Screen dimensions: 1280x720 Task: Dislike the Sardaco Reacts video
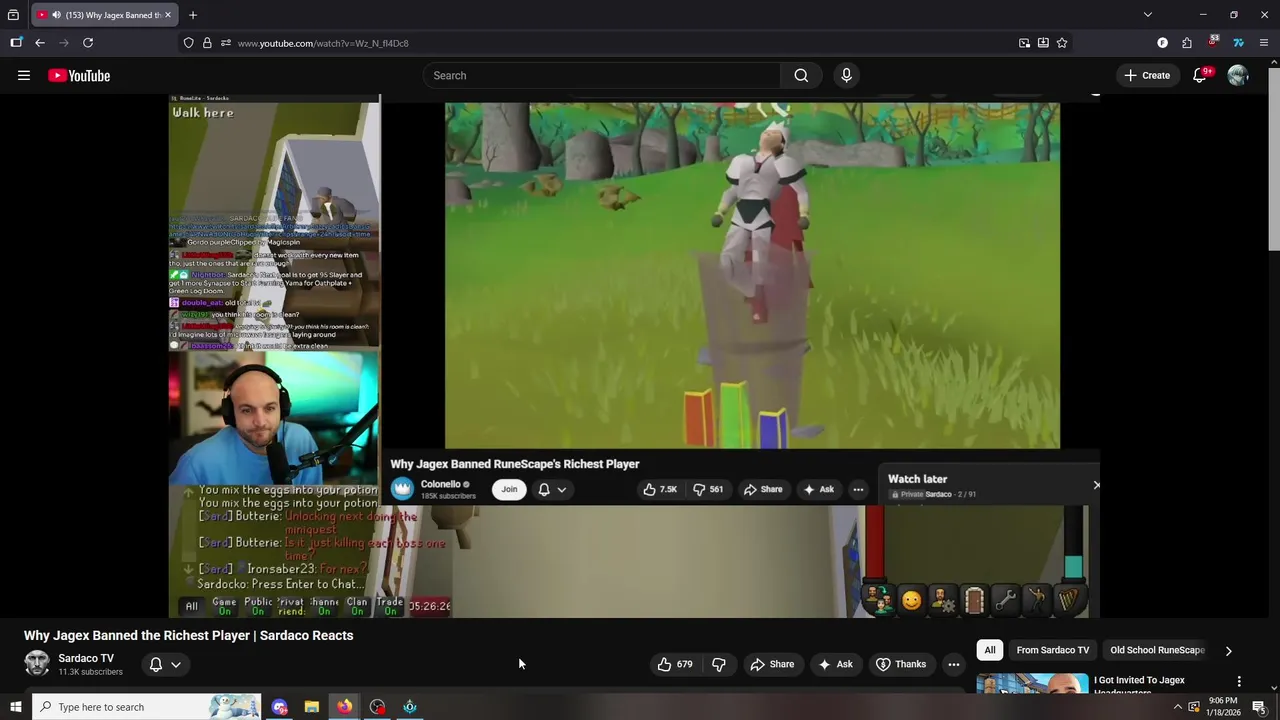click(718, 664)
